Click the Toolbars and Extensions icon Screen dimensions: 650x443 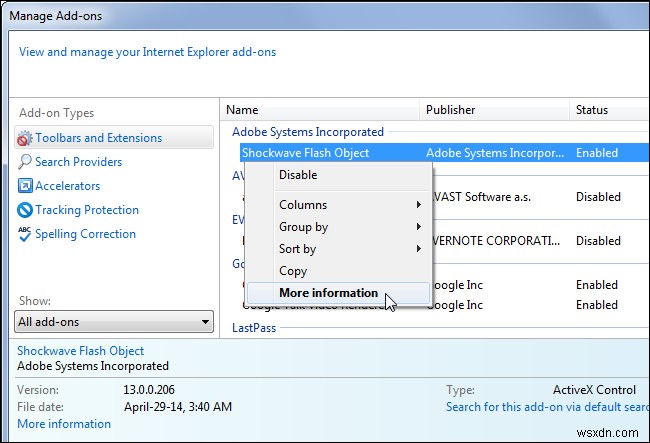tap(25, 138)
